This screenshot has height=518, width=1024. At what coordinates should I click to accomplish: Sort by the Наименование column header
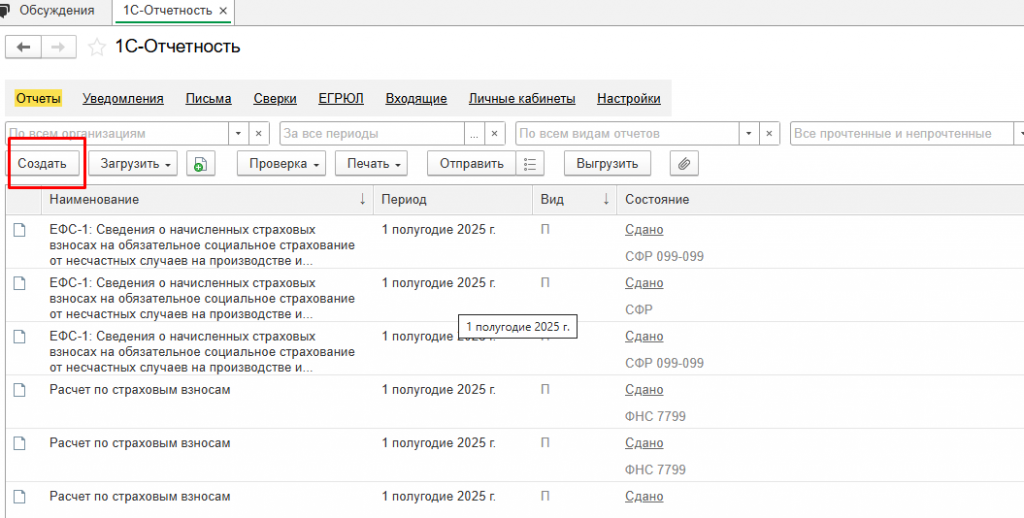207,200
